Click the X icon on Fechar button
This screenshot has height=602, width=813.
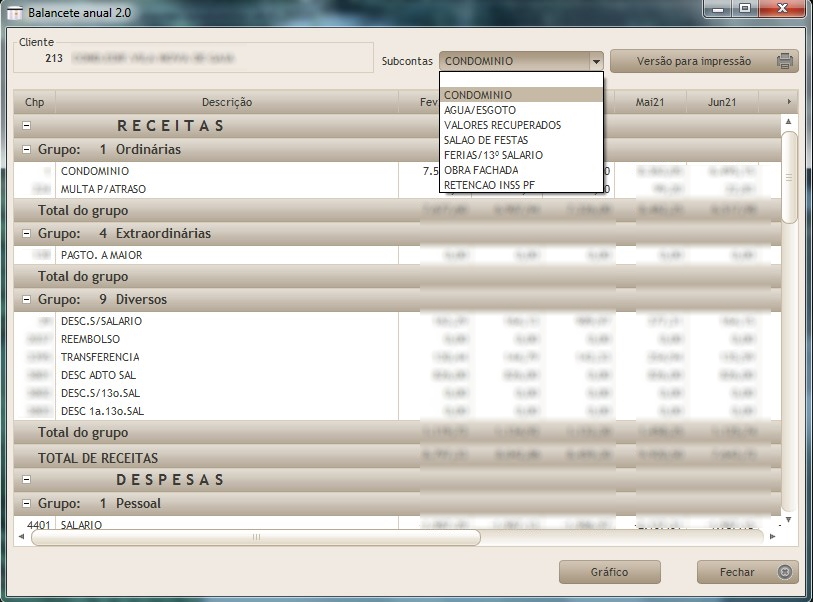(784, 572)
